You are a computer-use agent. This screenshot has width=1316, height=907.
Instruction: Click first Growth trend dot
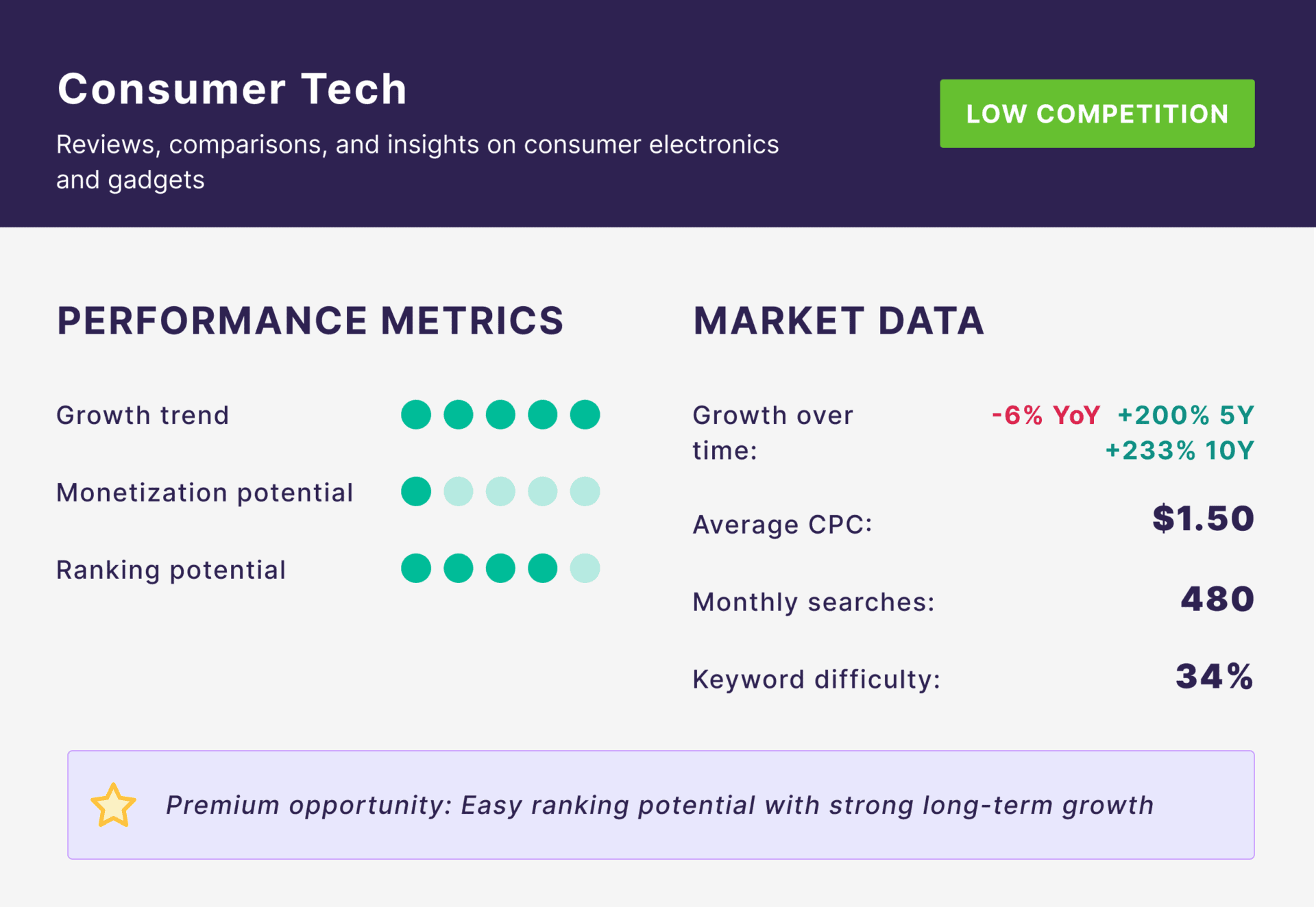pyautogui.click(x=416, y=414)
